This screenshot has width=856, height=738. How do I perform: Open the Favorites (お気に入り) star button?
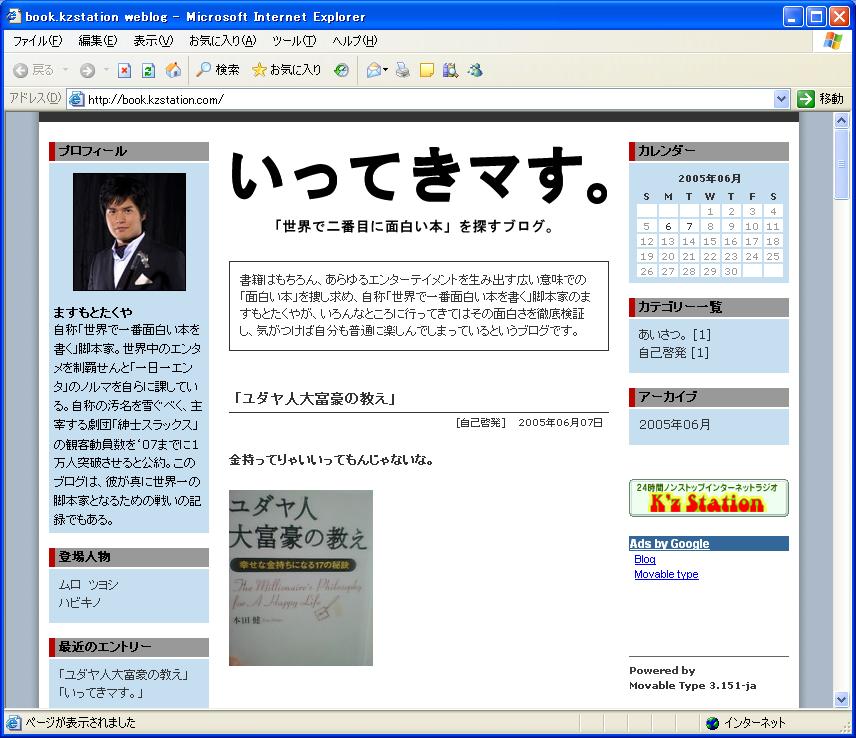click(x=286, y=70)
